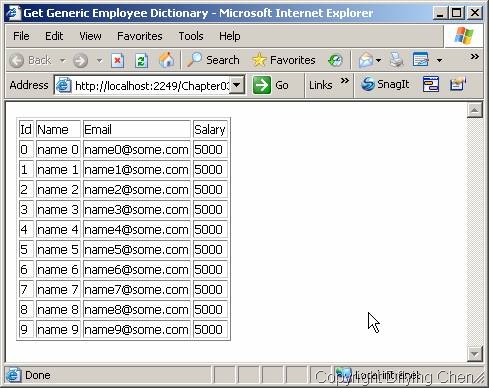Image resolution: width=489 pixels, height=388 pixels.
Task: Click the Forward navigation arrow
Action: coord(80,60)
